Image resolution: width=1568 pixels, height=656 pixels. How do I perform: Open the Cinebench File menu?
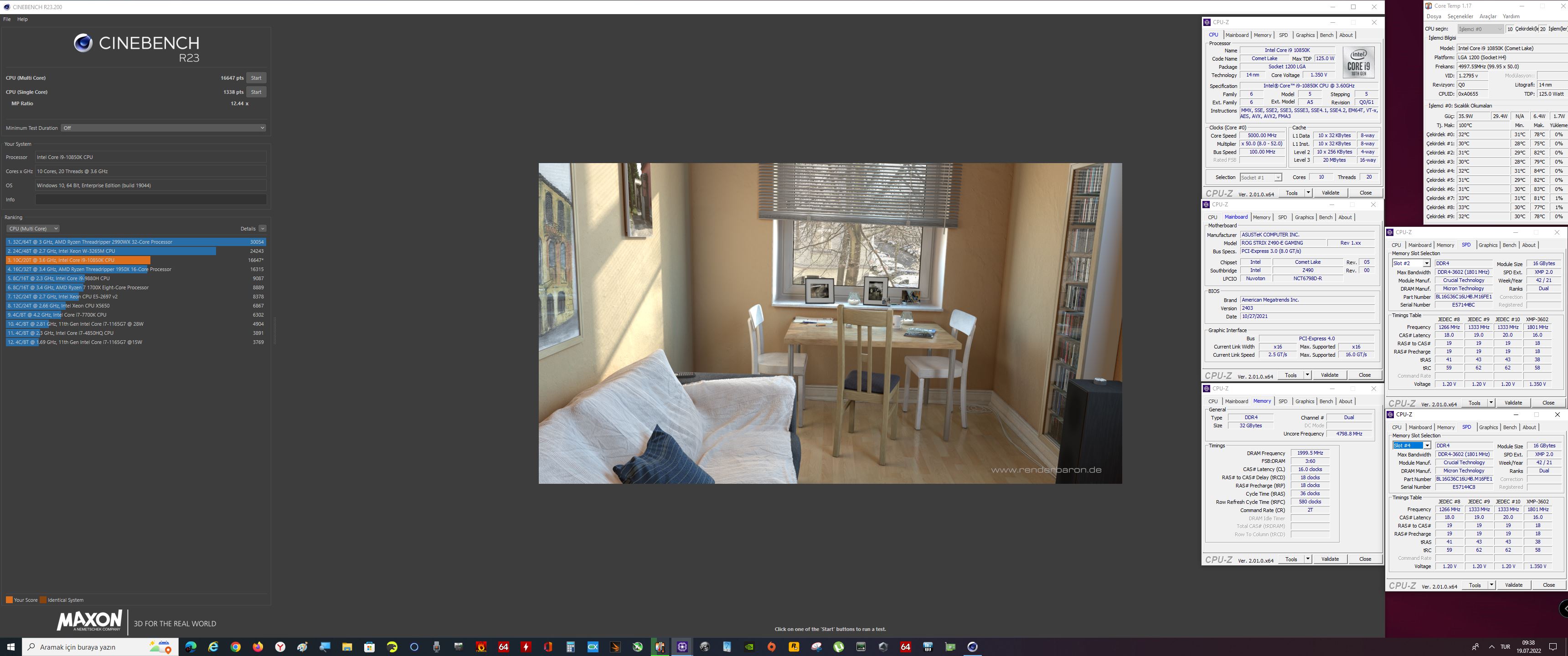tap(7, 20)
